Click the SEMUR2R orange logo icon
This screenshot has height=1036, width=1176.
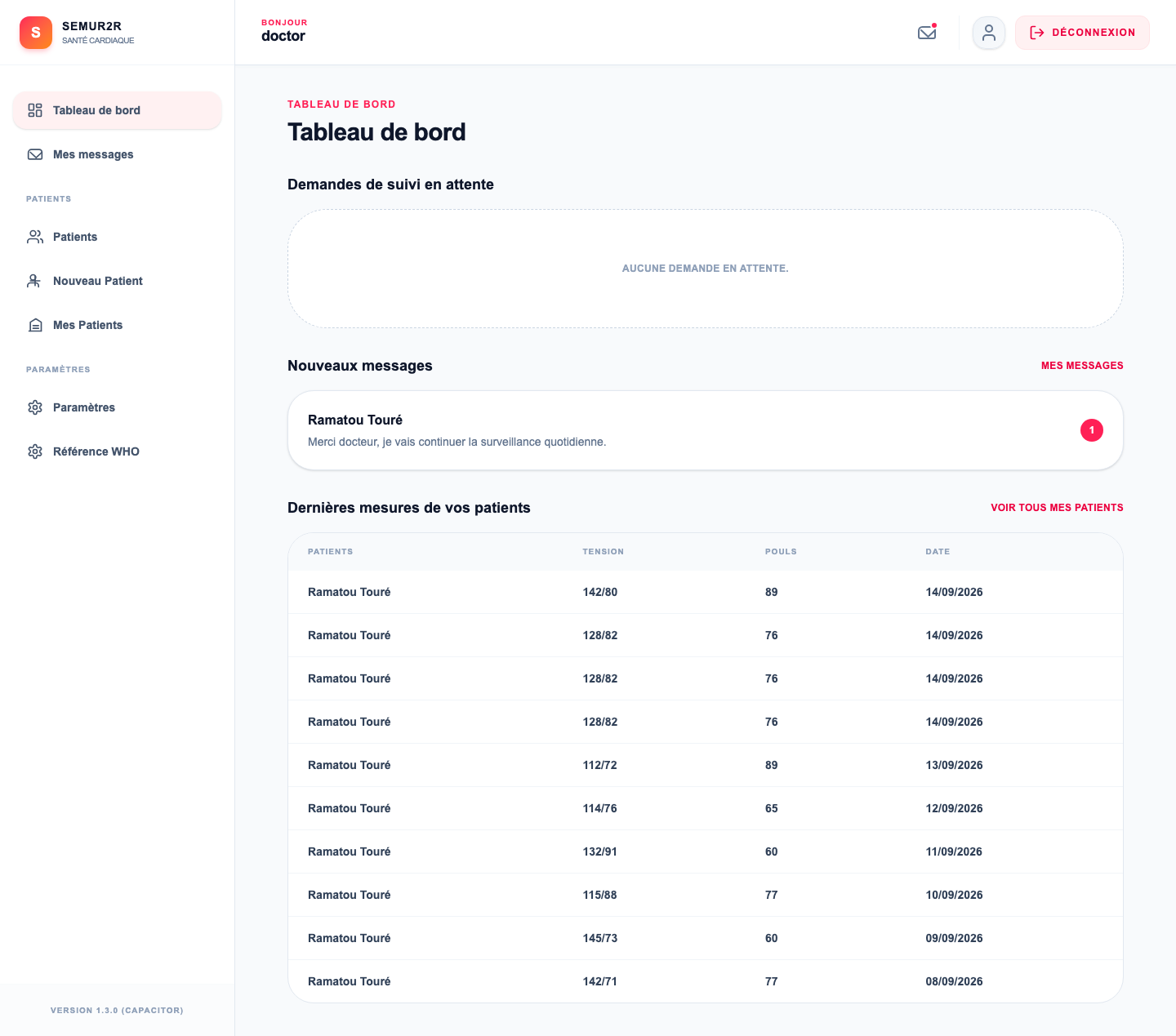pyautogui.click(x=36, y=33)
